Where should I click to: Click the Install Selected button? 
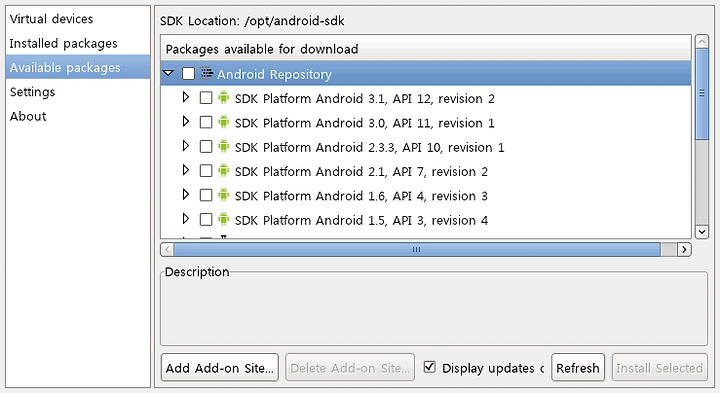click(659, 367)
